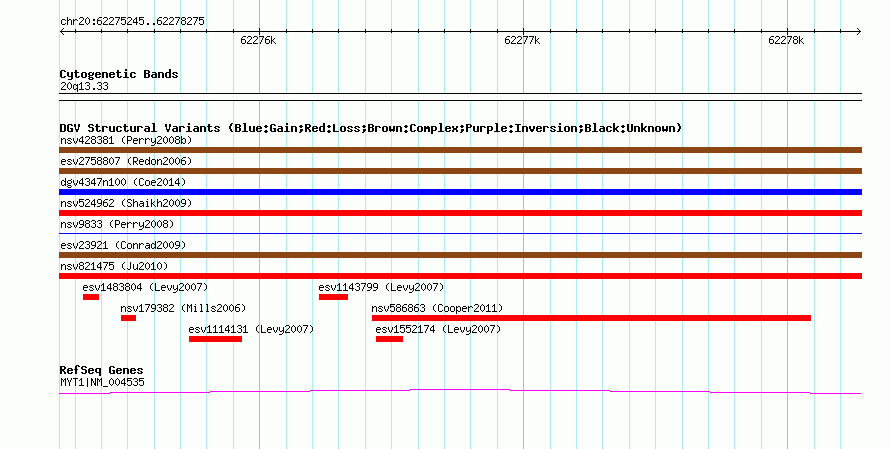Click the magenta MYT1 gene line
Viewport: 890px width, 449px height.
[x=460, y=391]
